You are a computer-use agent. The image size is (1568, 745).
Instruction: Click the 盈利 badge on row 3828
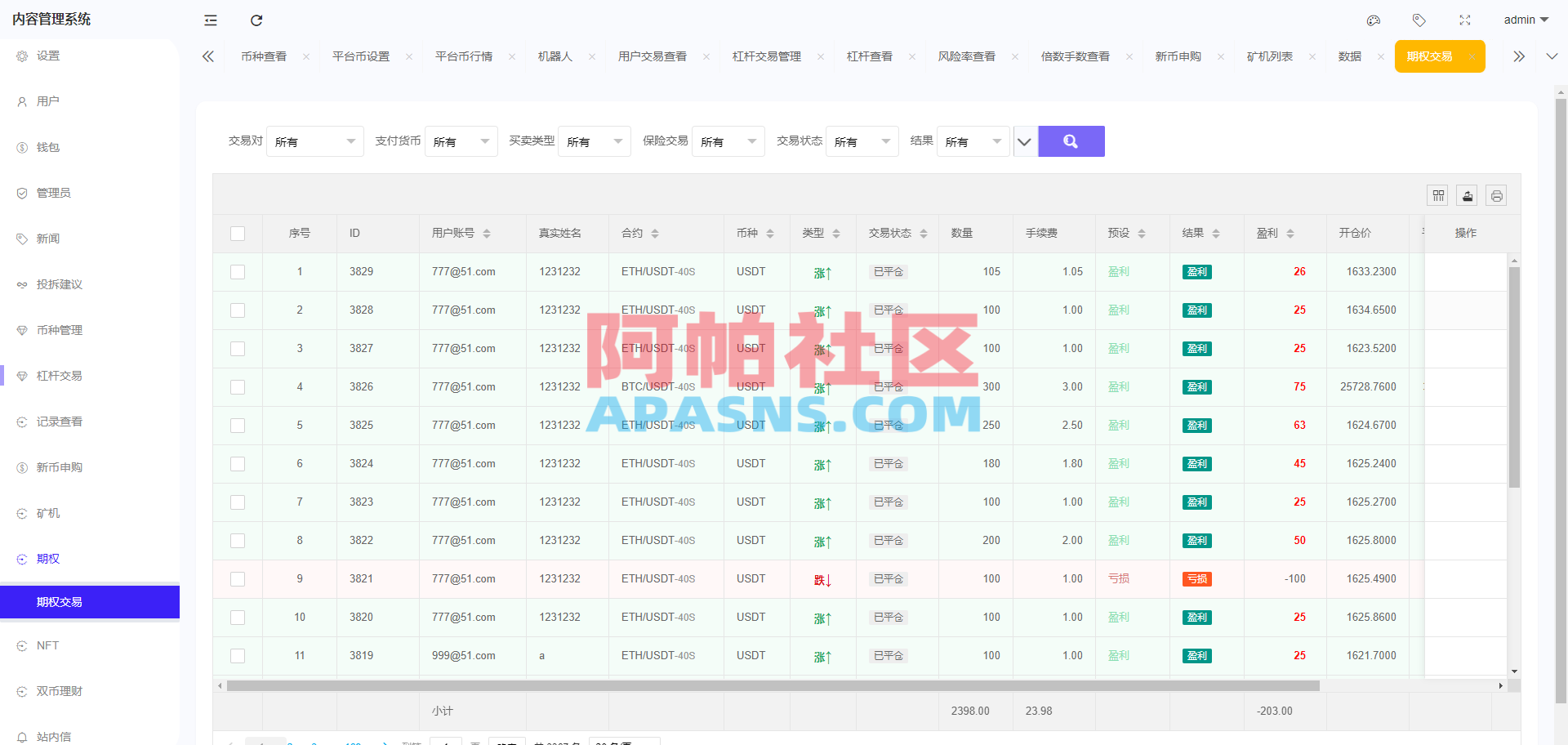(x=1196, y=310)
